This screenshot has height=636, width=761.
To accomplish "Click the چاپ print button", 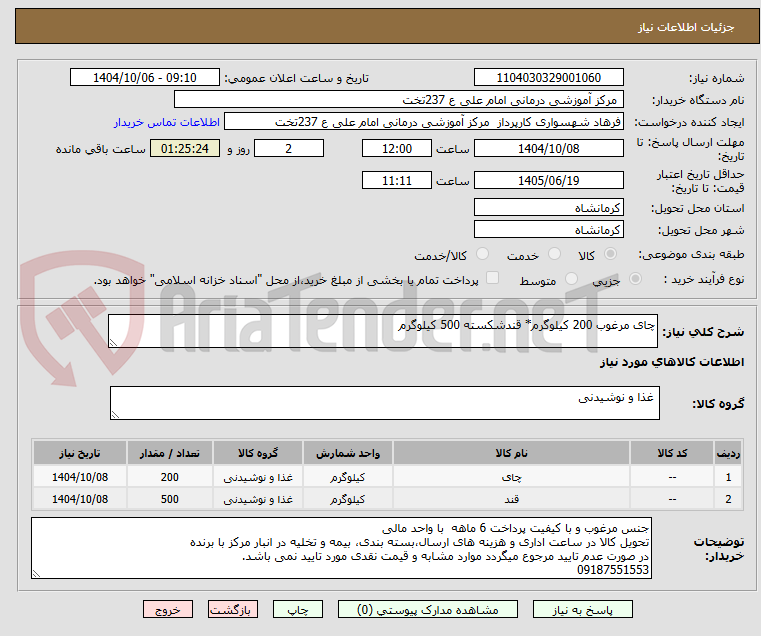I will click(298, 610).
